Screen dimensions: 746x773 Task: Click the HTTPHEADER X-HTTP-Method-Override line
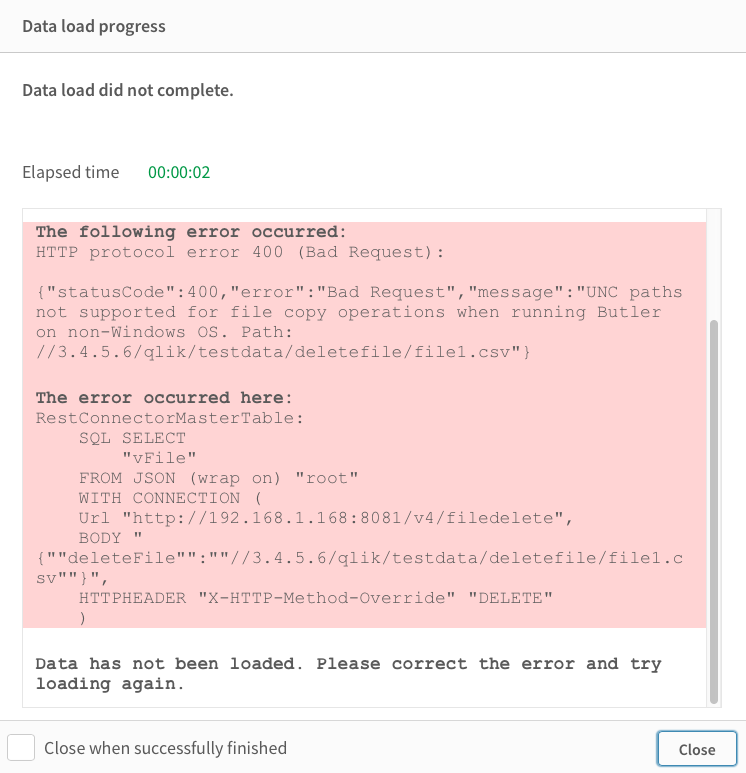point(316,598)
